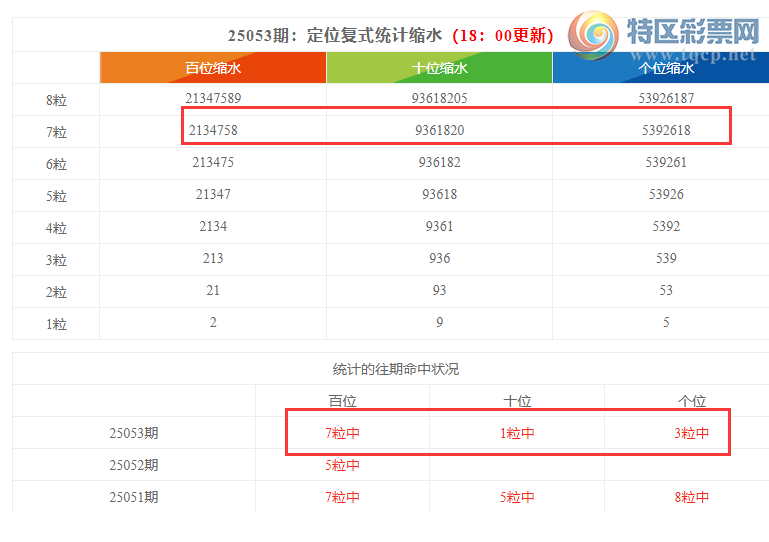
Task: Click the 8粒 row label
Action: [56, 100]
